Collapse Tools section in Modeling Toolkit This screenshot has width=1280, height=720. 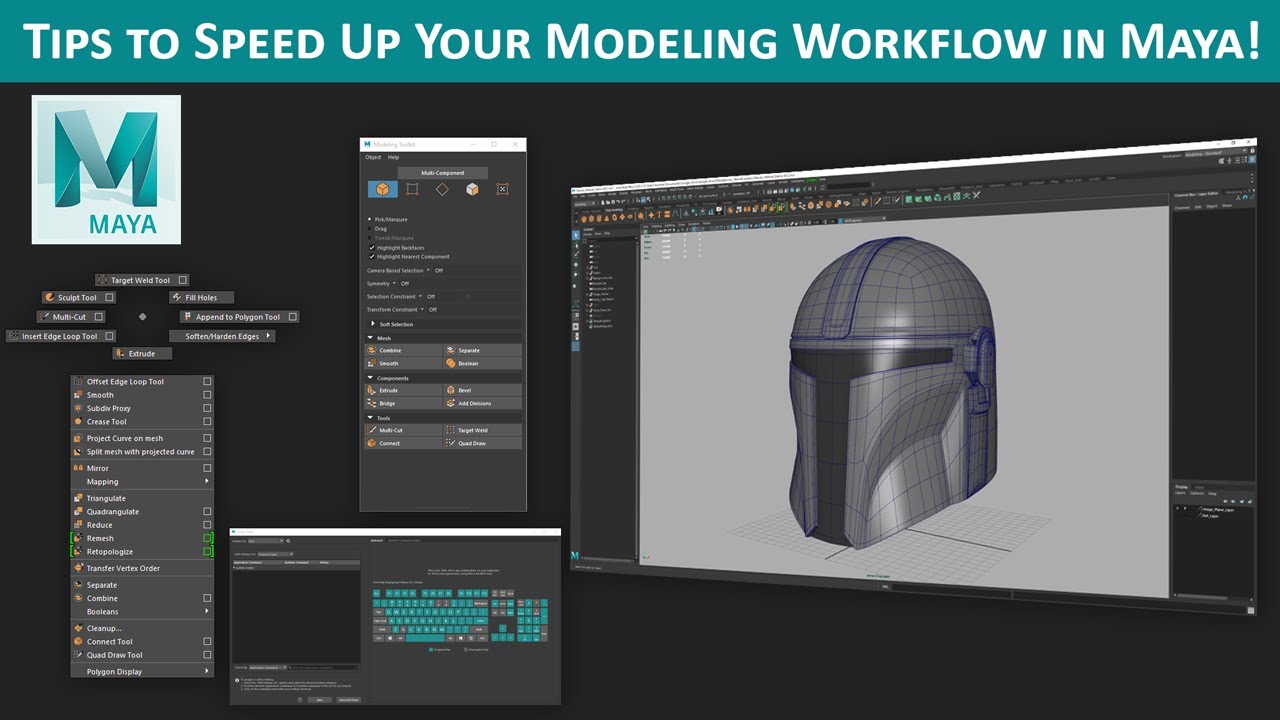click(x=370, y=418)
